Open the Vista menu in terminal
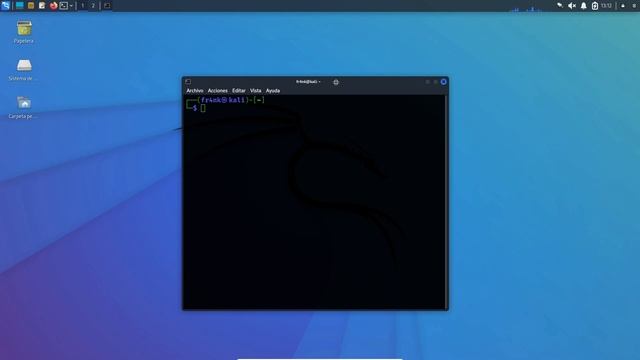The image size is (640, 360). coord(256,91)
